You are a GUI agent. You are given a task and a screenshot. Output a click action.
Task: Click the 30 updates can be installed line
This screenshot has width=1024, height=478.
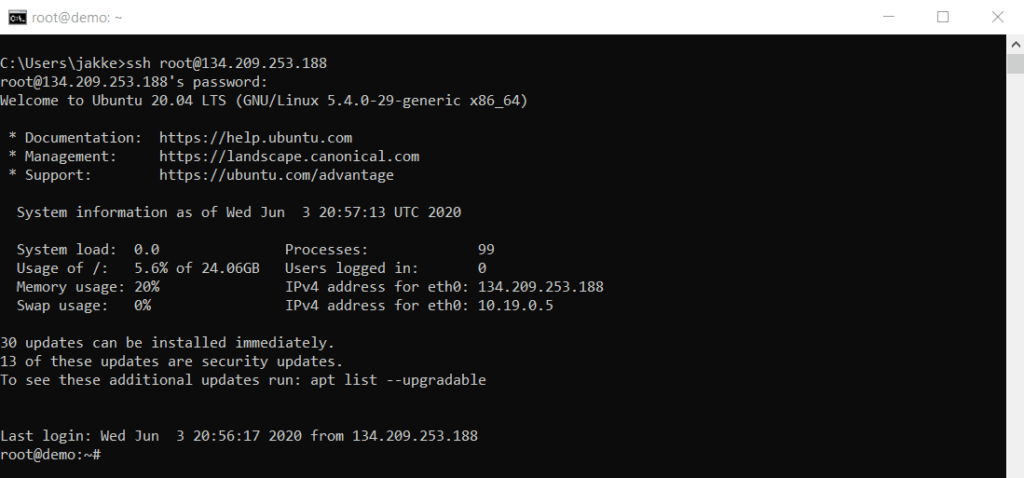(x=167, y=343)
